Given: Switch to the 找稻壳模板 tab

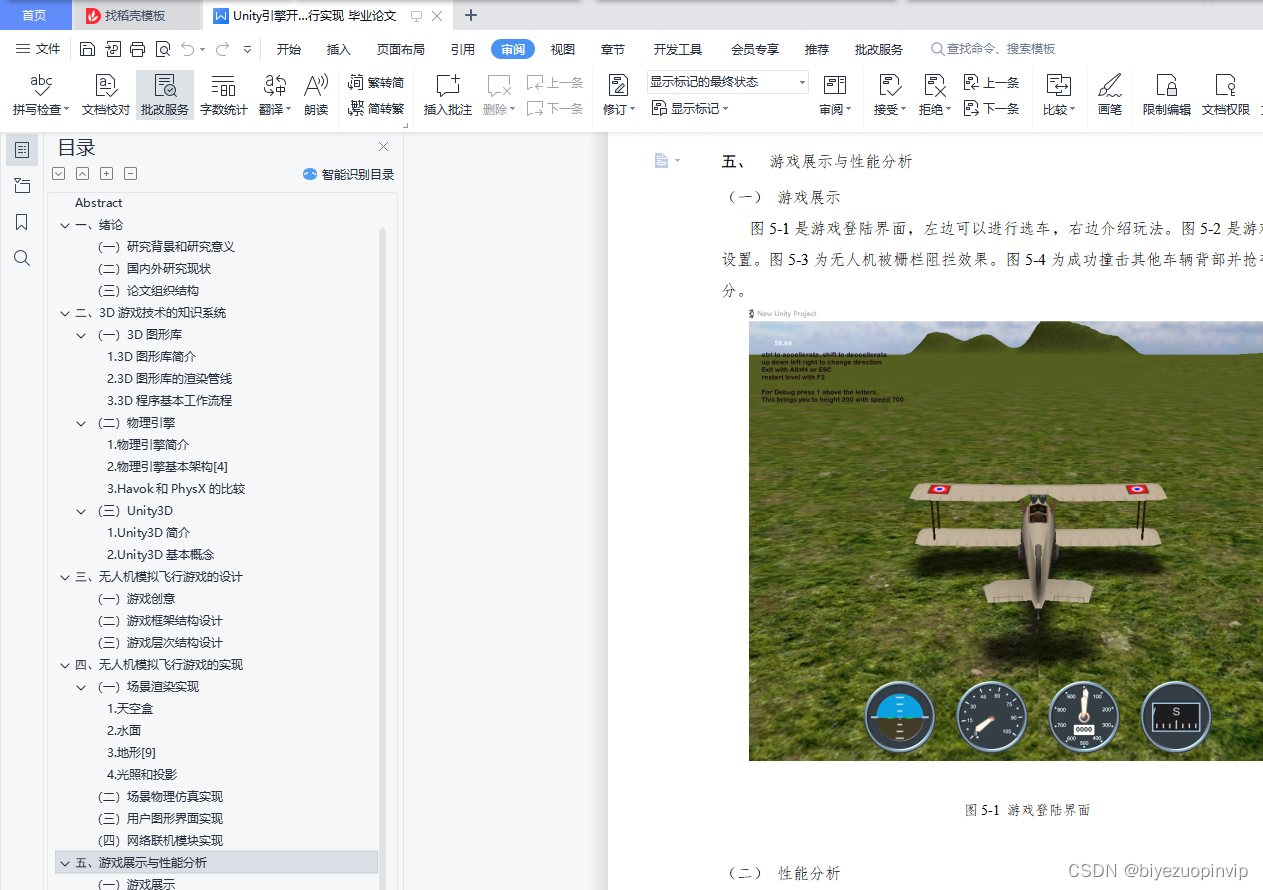Looking at the screenshot, I should [x=135, y=16].
